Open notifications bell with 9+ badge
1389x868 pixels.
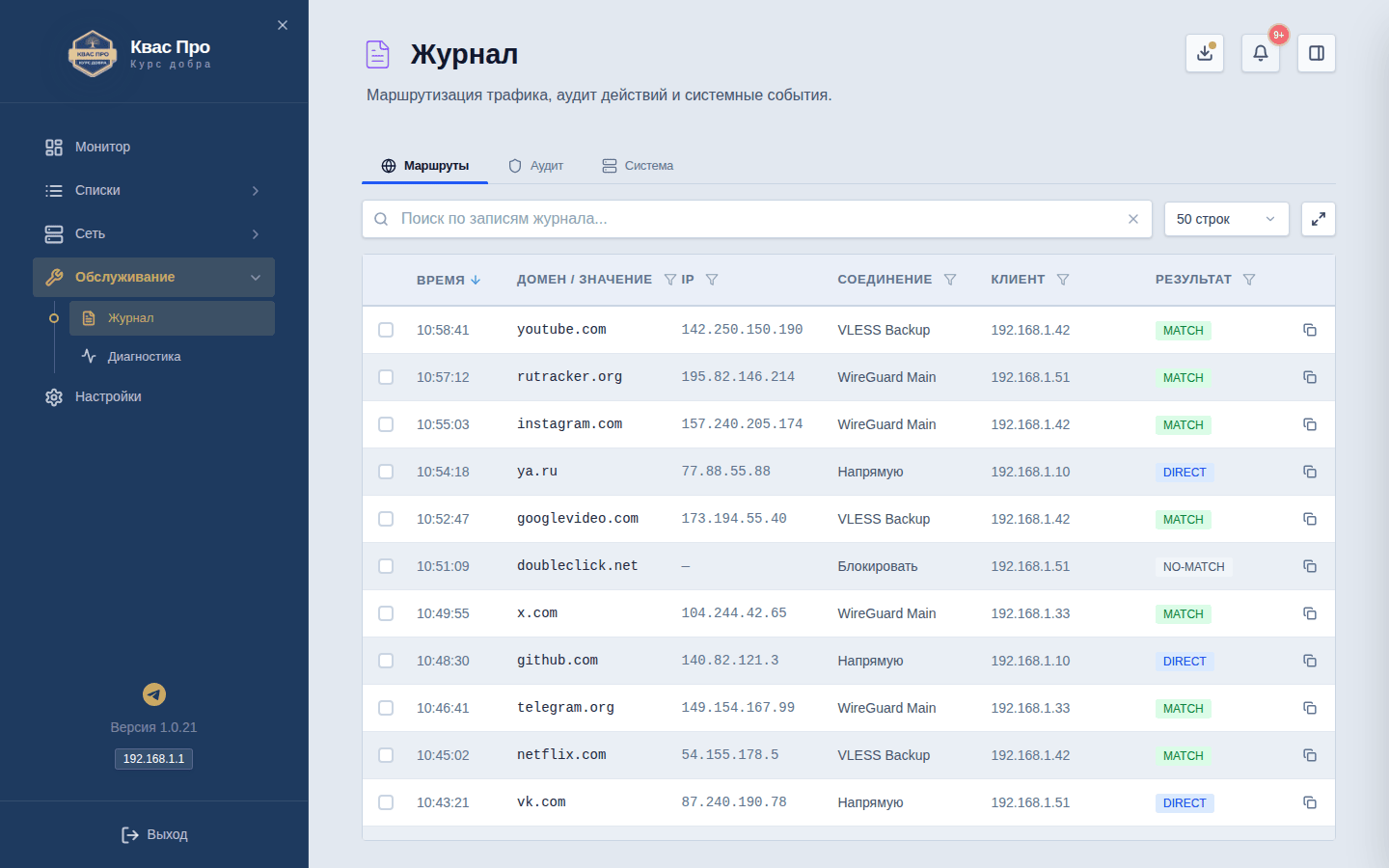[1261, 53]
